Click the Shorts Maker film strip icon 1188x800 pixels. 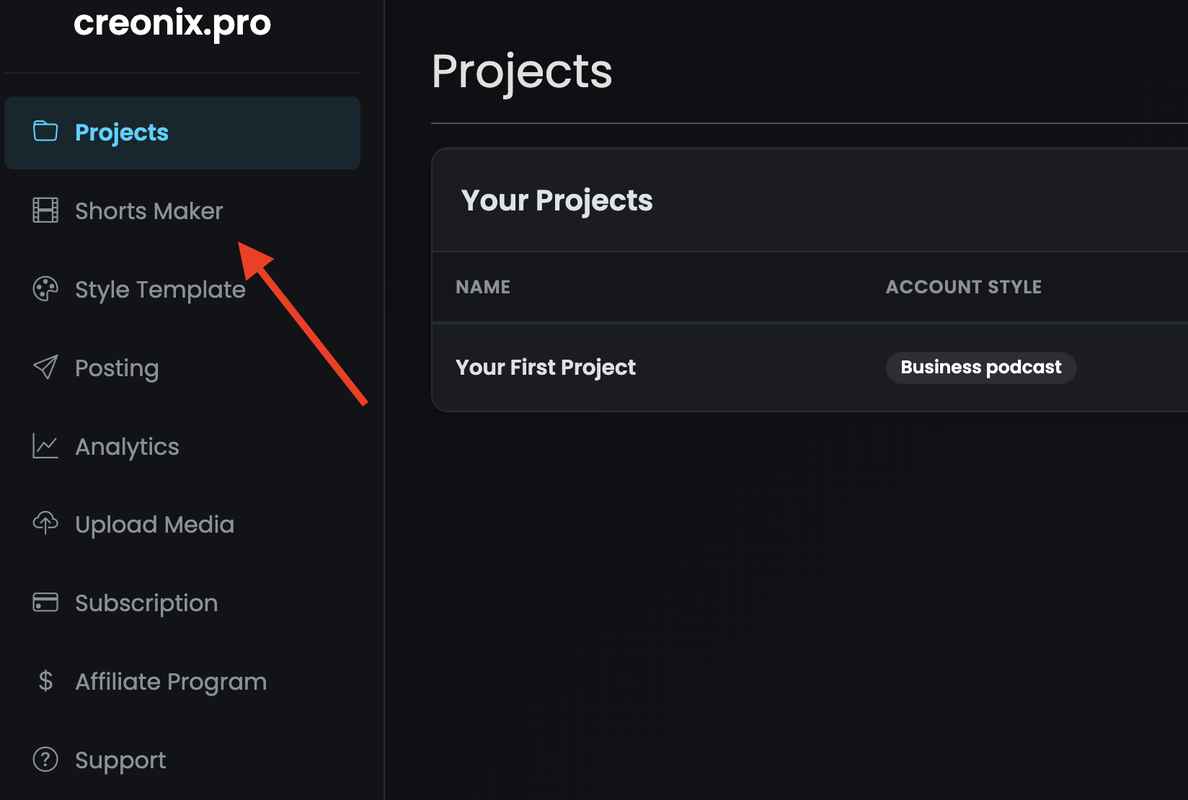45,210
